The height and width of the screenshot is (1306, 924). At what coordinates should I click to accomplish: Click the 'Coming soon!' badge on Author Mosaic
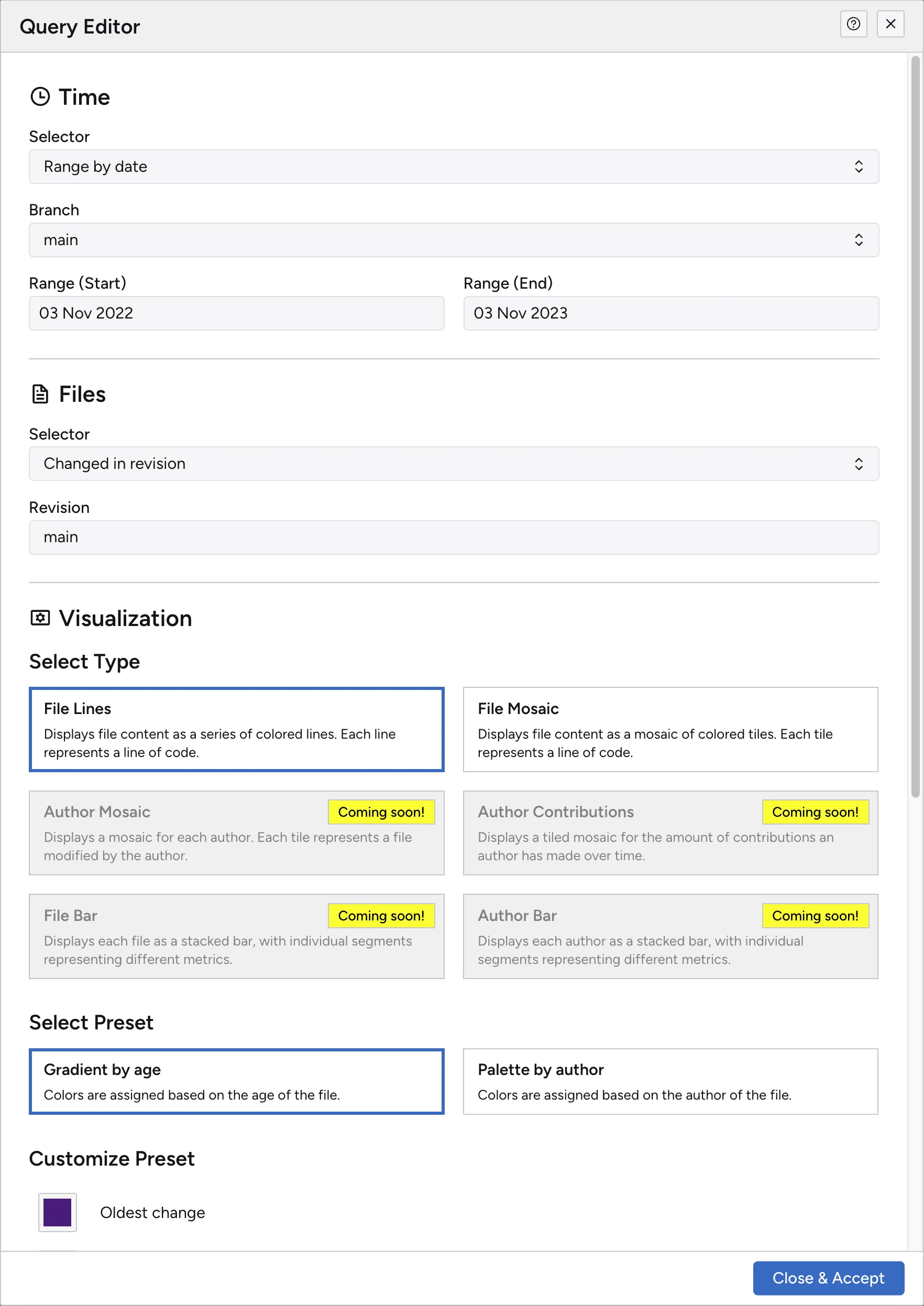coord(381,812)
